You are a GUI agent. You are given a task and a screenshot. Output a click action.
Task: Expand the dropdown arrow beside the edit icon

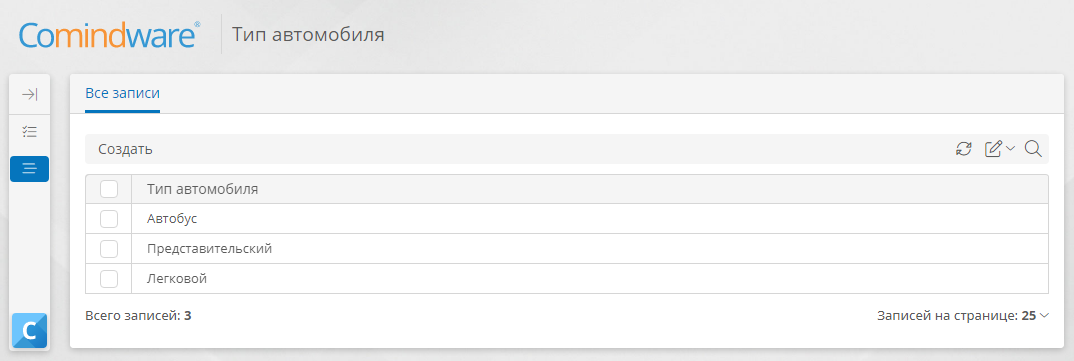point(1010,149)
